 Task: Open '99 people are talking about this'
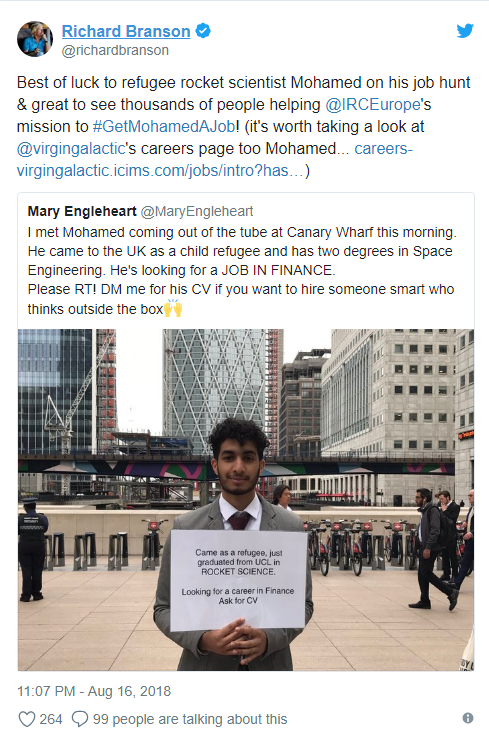coord(190,719)
